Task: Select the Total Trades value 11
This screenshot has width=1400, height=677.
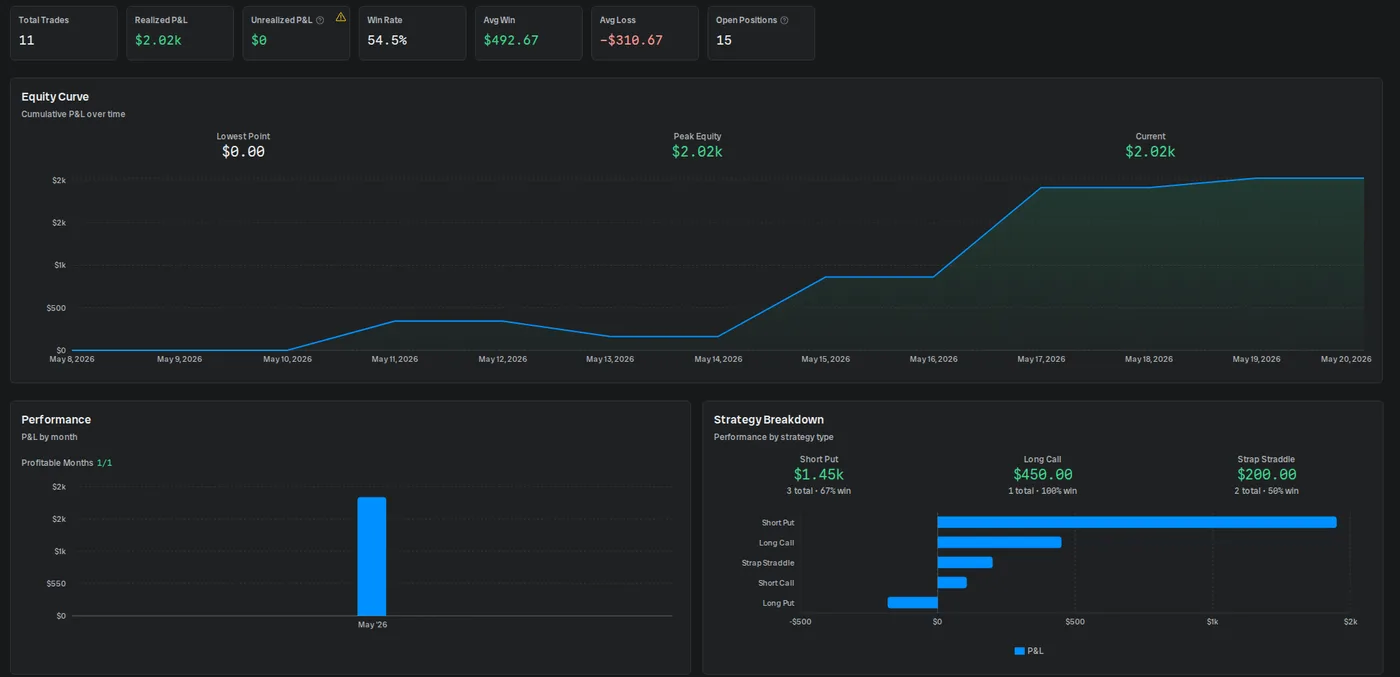Action: point(26,40)
